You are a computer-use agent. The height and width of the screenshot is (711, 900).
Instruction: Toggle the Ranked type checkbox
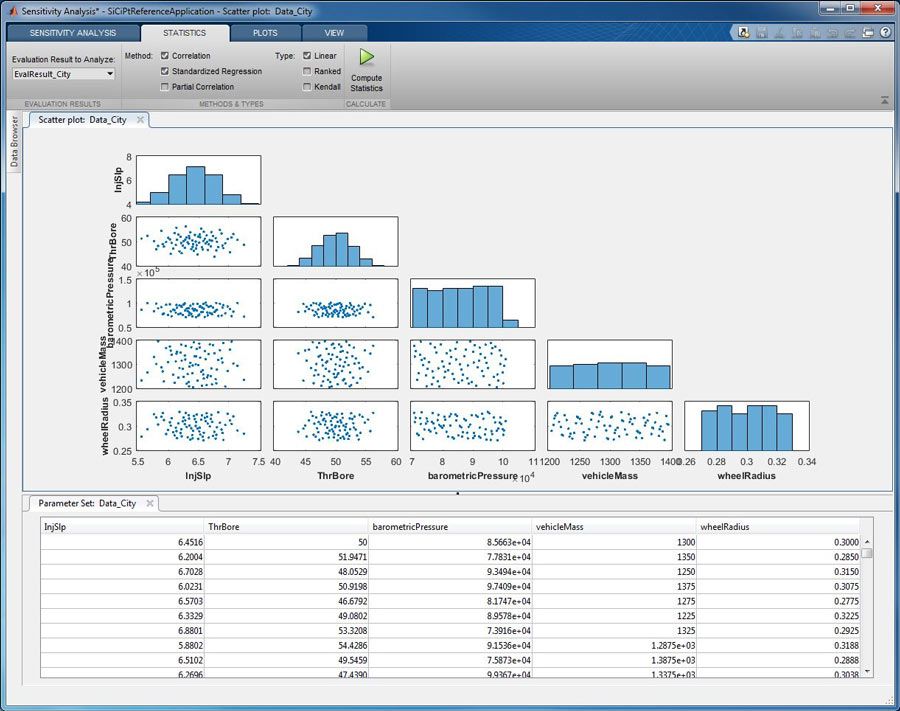coord(310,70)
